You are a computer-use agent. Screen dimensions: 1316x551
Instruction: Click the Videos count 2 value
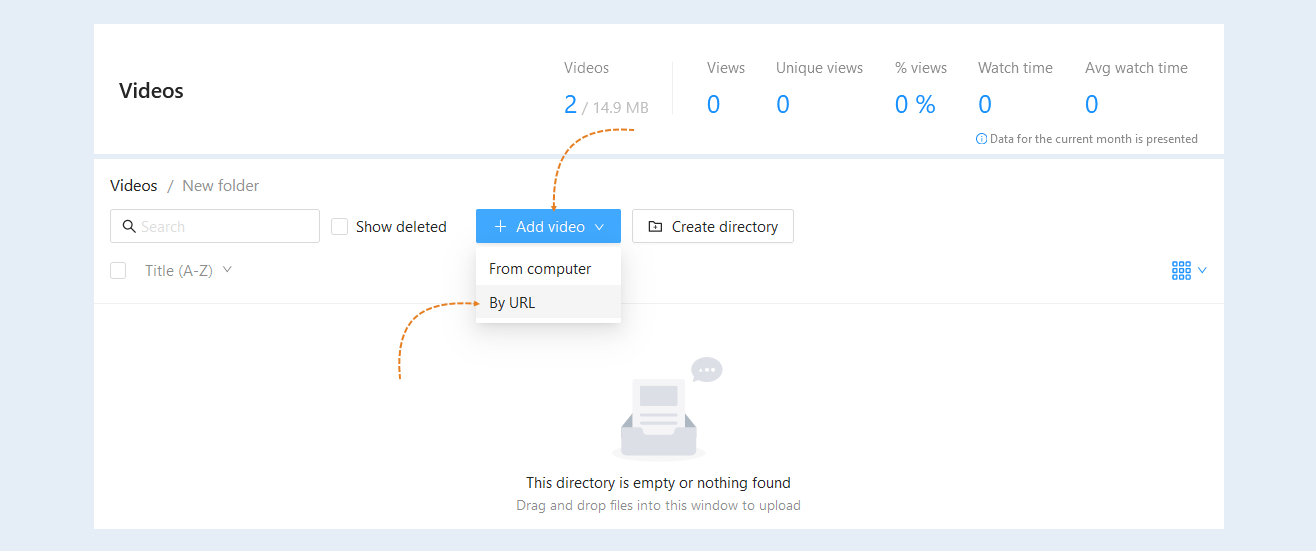click(x=570, y=104)
